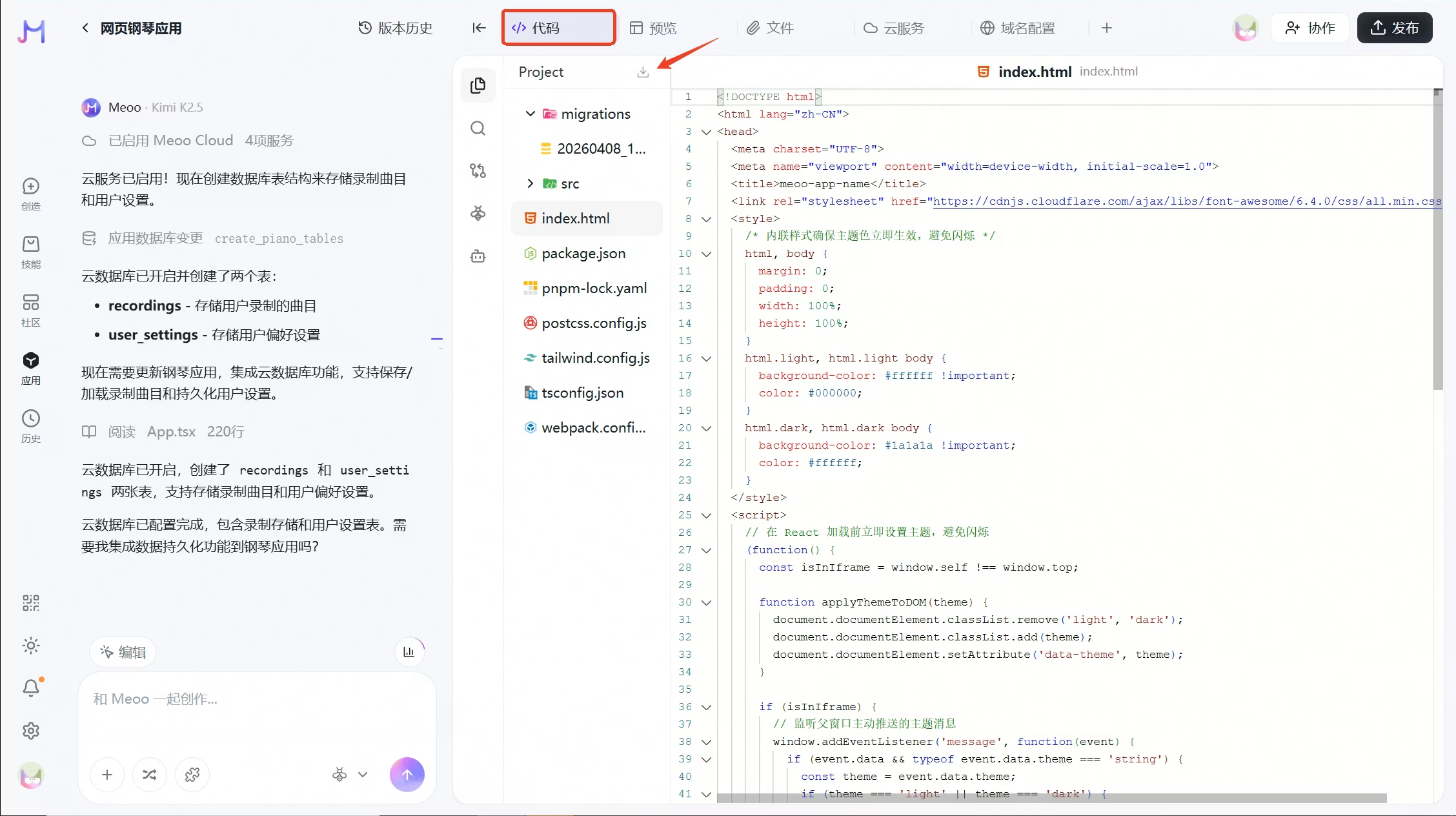Switch to the 预览 tab
Image resolution: width=1456 pixels, height=816 pixels.
tap(653, 28)
